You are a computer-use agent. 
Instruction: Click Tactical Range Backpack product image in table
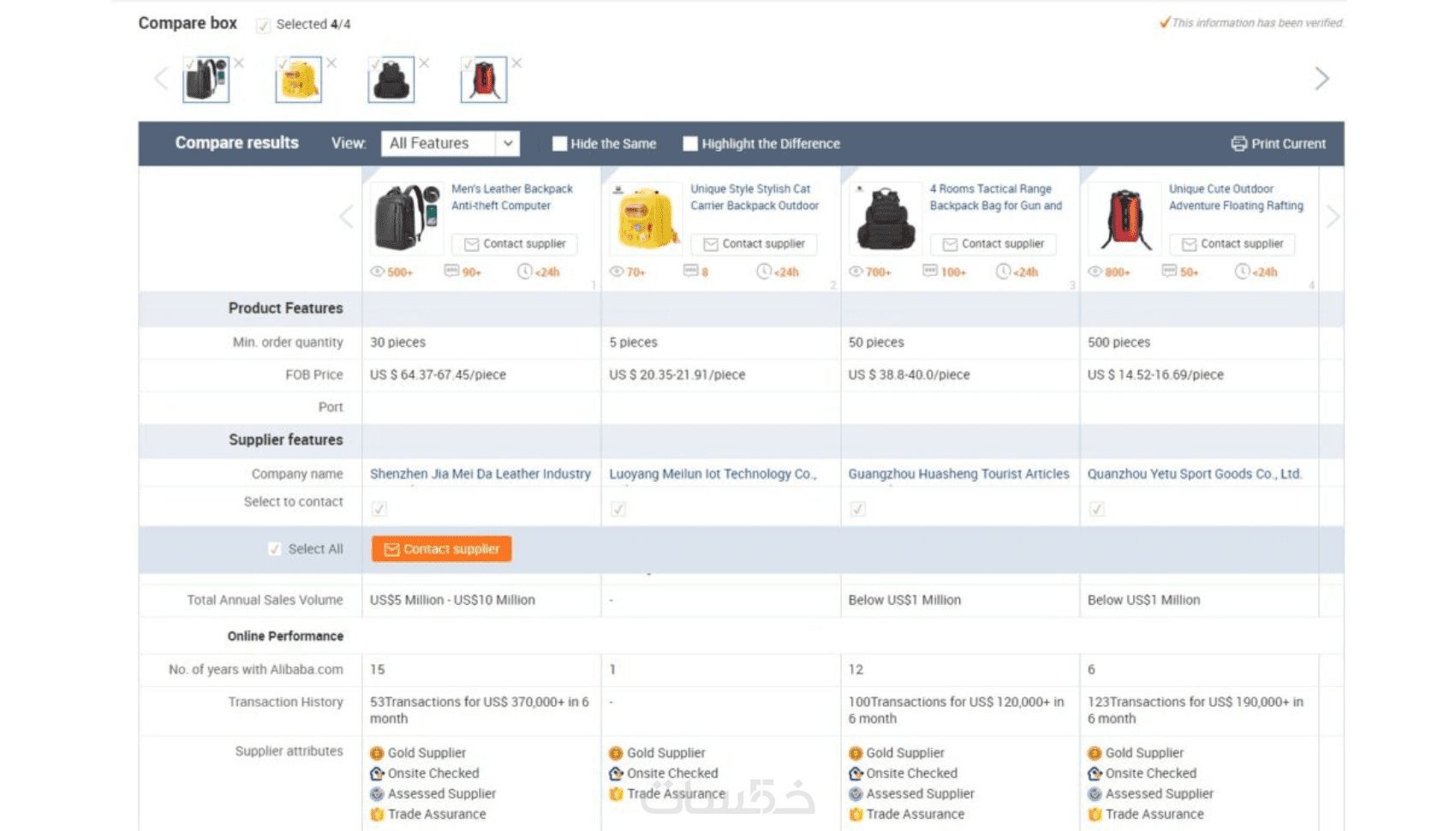coord(886,218)
